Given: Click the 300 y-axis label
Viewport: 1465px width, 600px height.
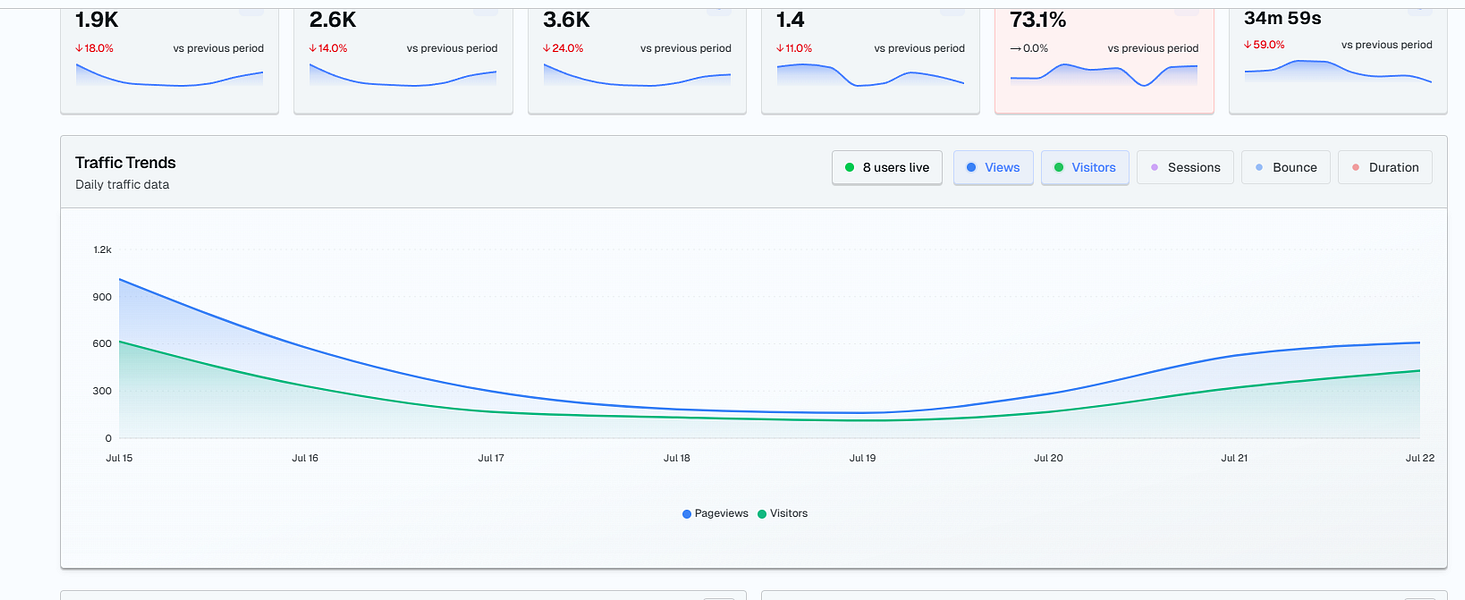Looking at the screenshot, I should [102, 390].
